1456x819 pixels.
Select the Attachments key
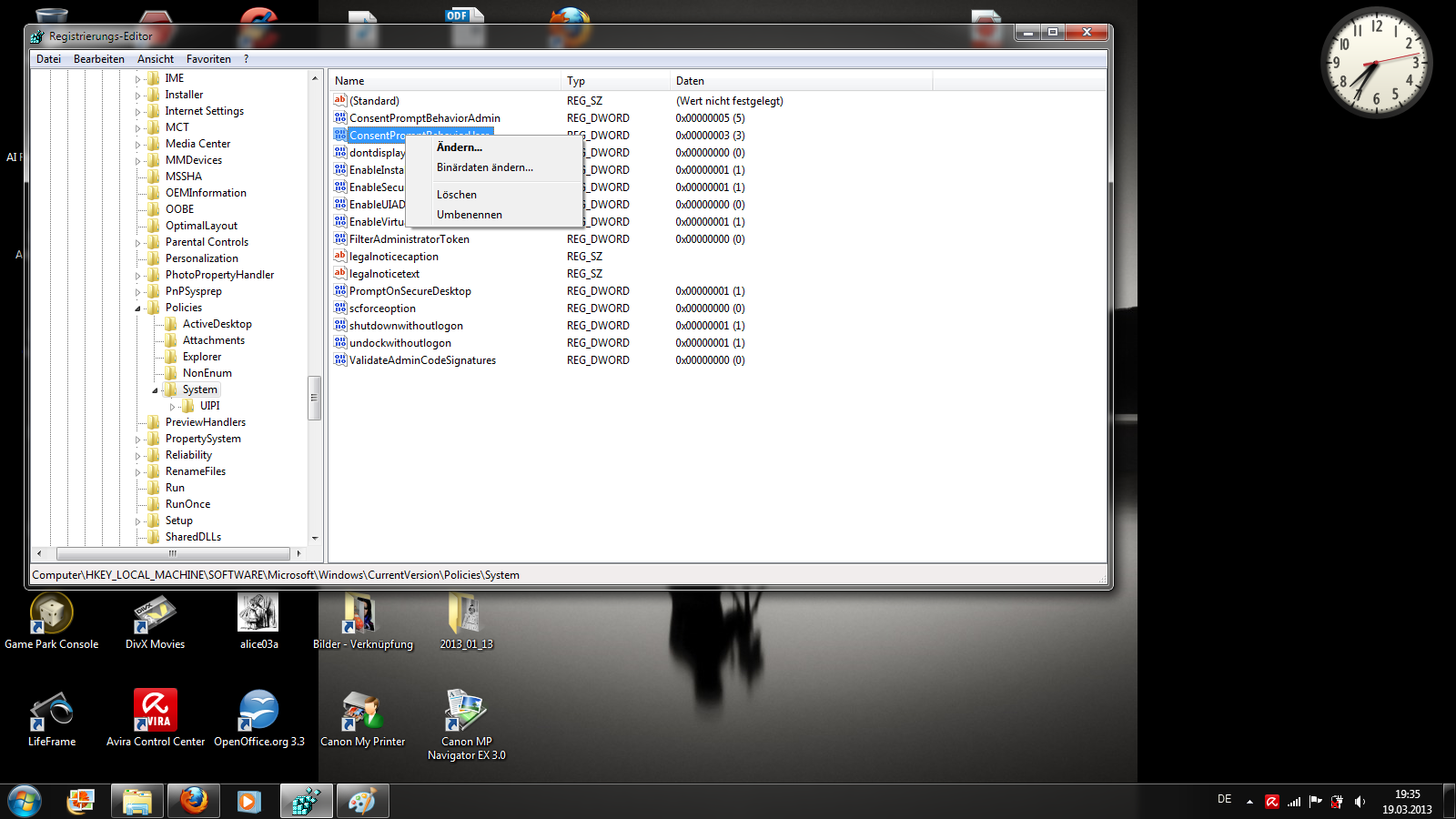[213, 340]
